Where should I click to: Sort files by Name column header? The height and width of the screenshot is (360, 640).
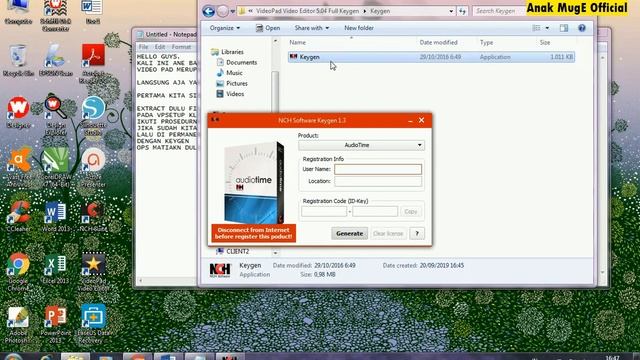point(298,42)
